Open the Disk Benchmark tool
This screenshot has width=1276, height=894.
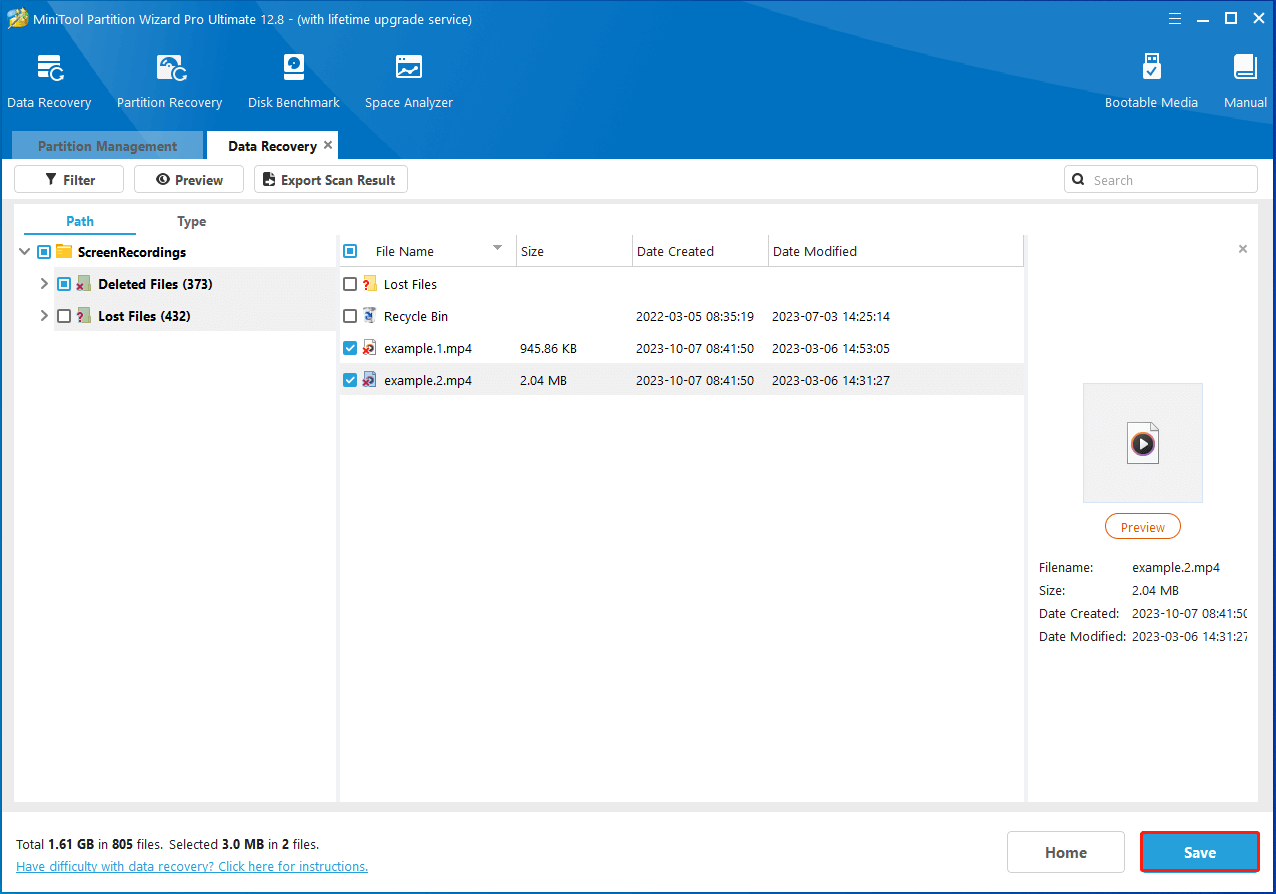coord(293,69)
